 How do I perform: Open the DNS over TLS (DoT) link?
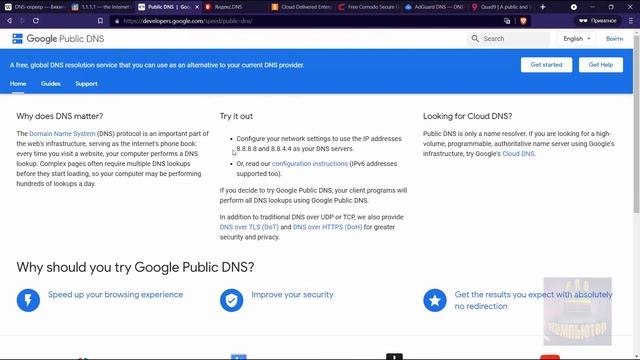249,227
